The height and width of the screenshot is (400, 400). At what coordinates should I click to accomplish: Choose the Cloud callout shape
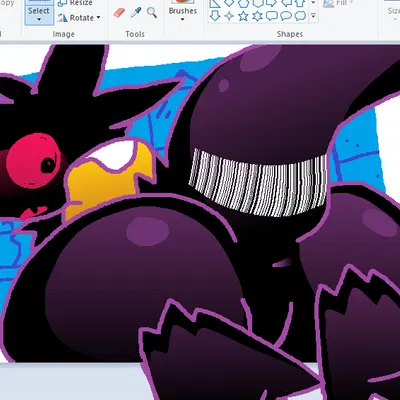pos(300,16)
